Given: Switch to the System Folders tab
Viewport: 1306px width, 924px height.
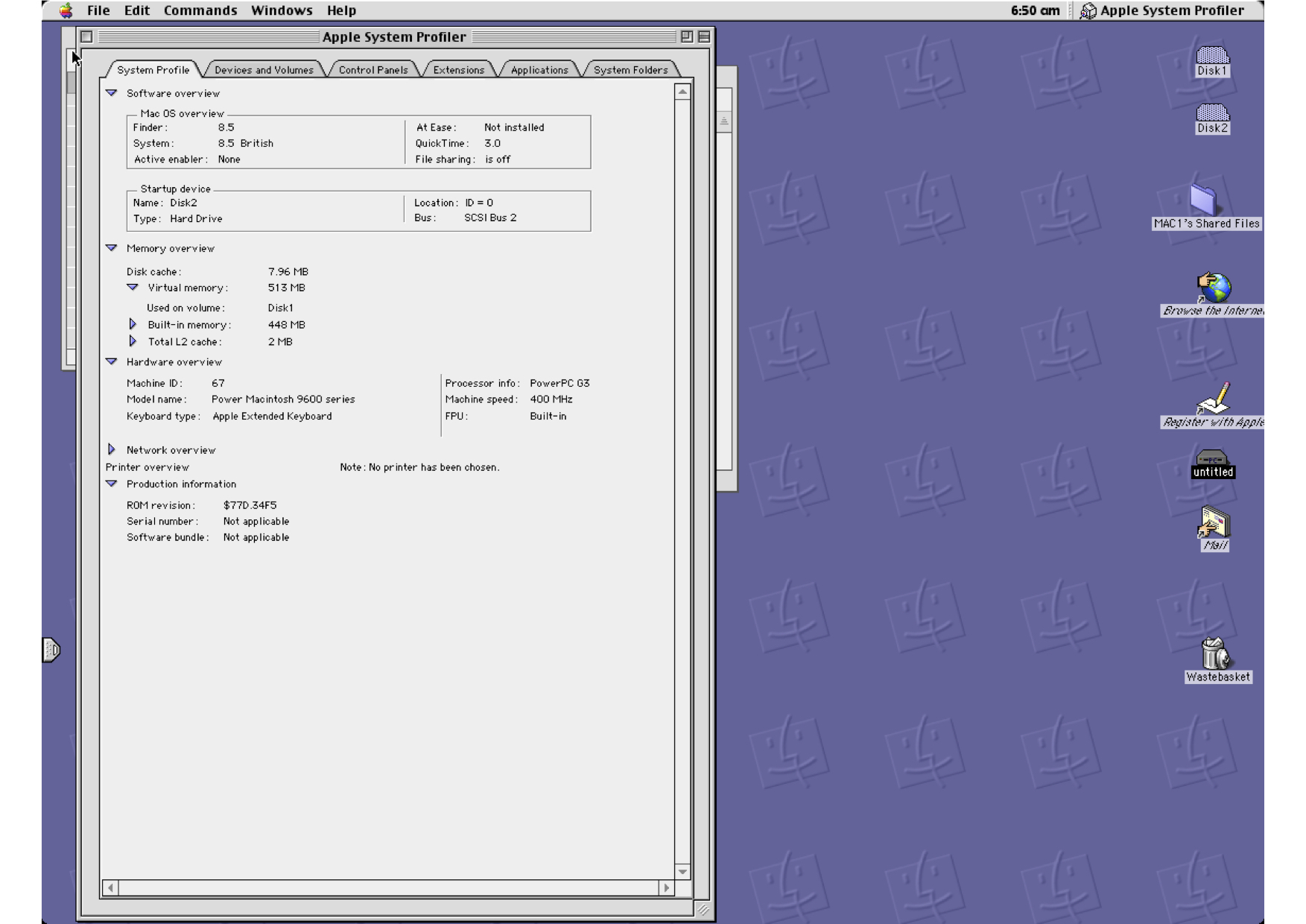Looking at the screenshot, I should (630, 69).
